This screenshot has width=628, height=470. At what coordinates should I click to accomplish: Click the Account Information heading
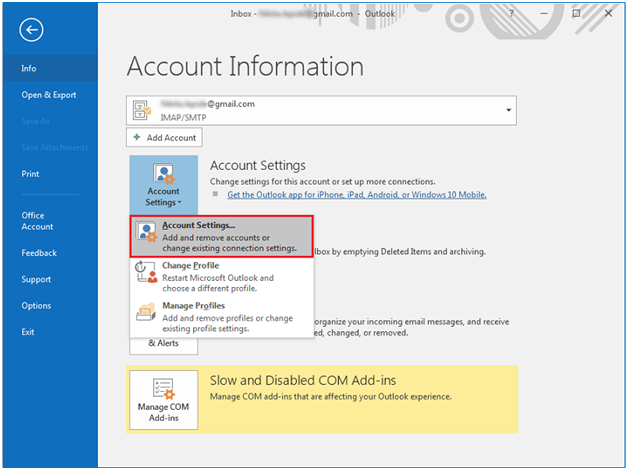tap(245, 66)
